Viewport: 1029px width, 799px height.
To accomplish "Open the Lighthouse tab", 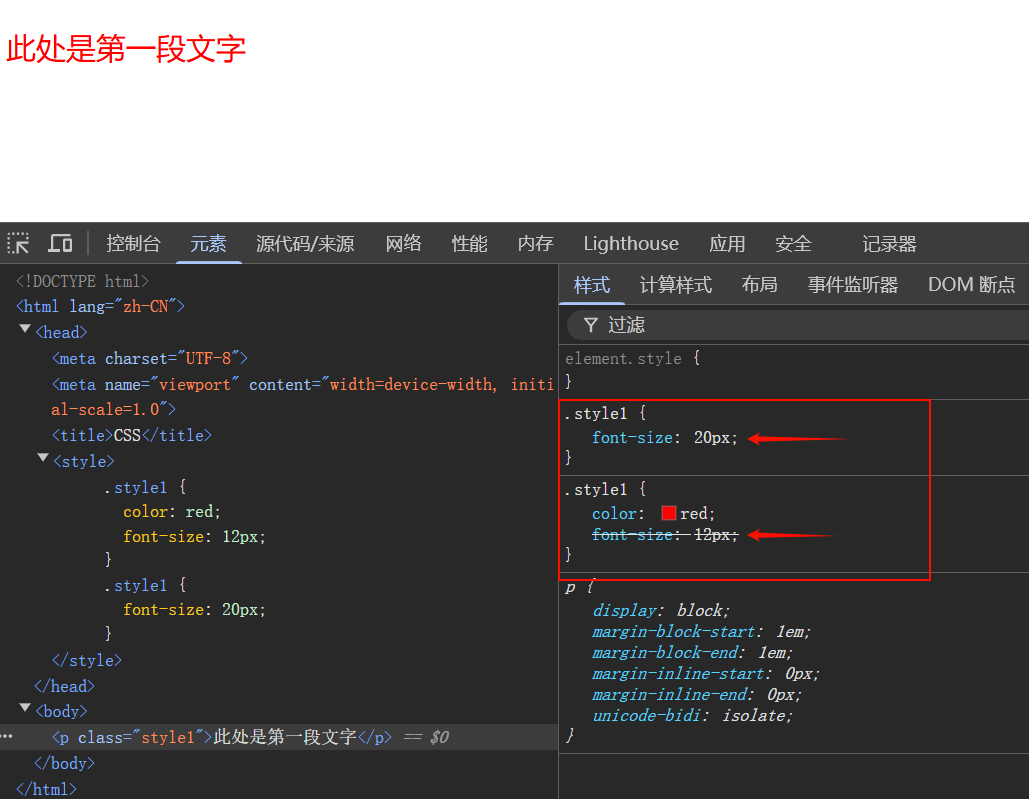I will [x=631, y=244].
